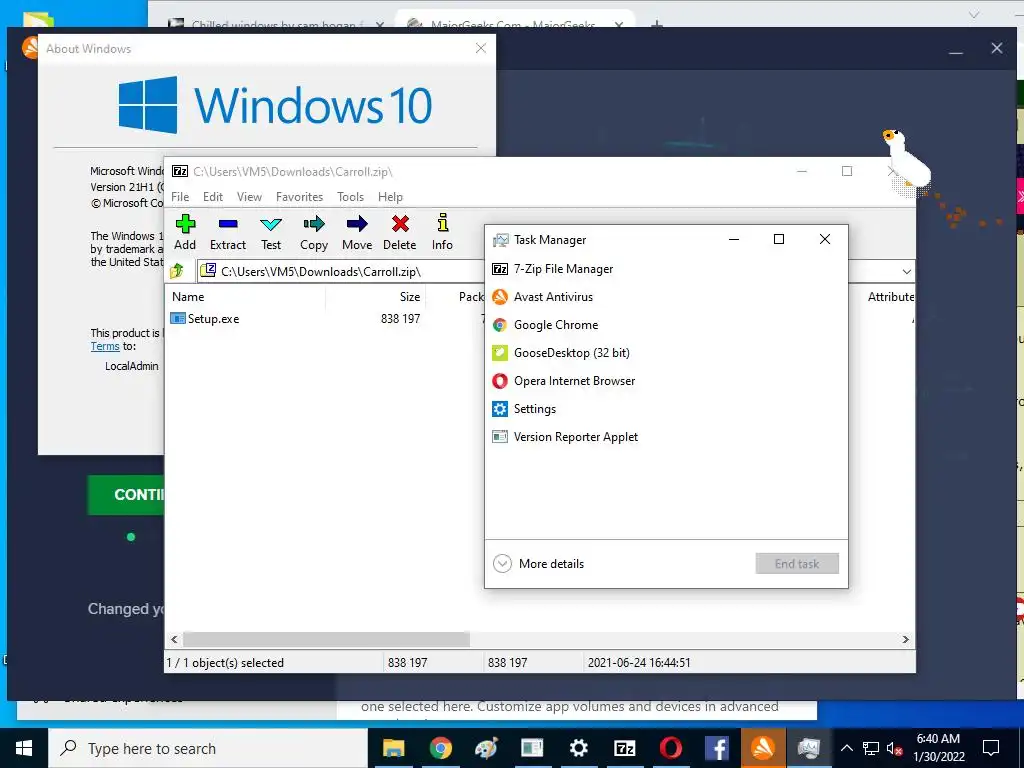Open the File menu in 7-Zip
Image resolution: width=1024 pixels, height=768 pixels.
180,197
